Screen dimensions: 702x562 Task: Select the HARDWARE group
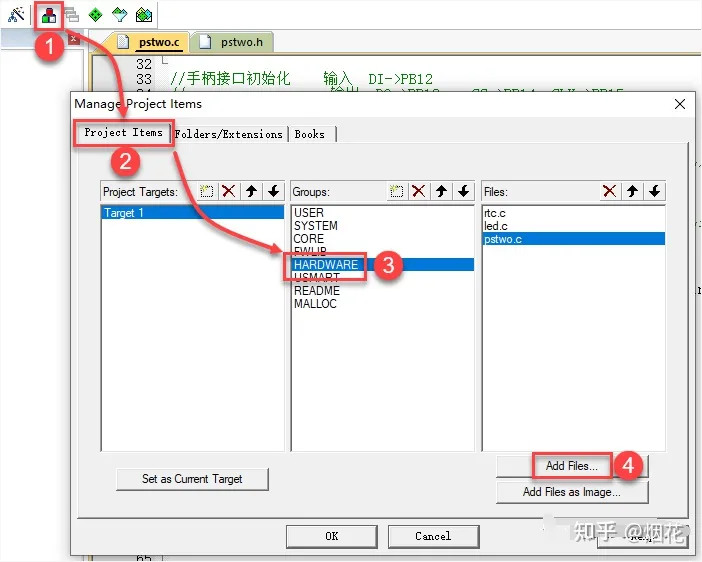coord(383,265)
